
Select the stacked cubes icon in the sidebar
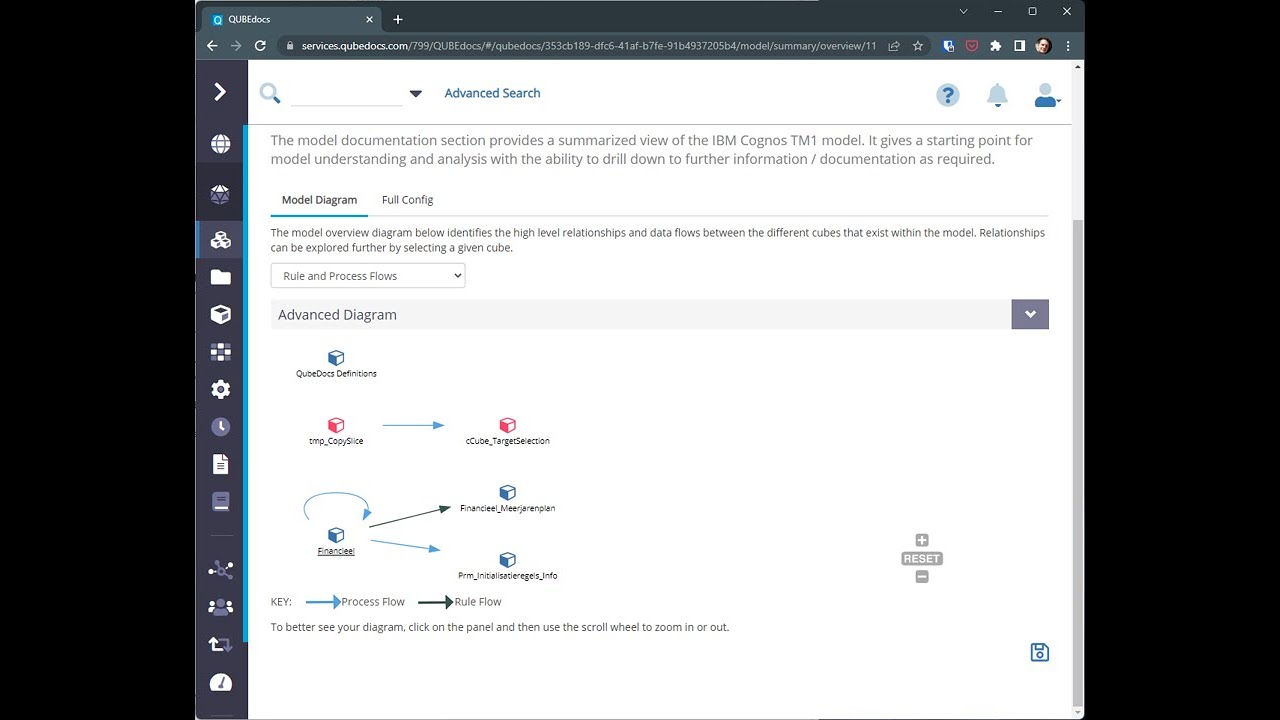point(221,240)
